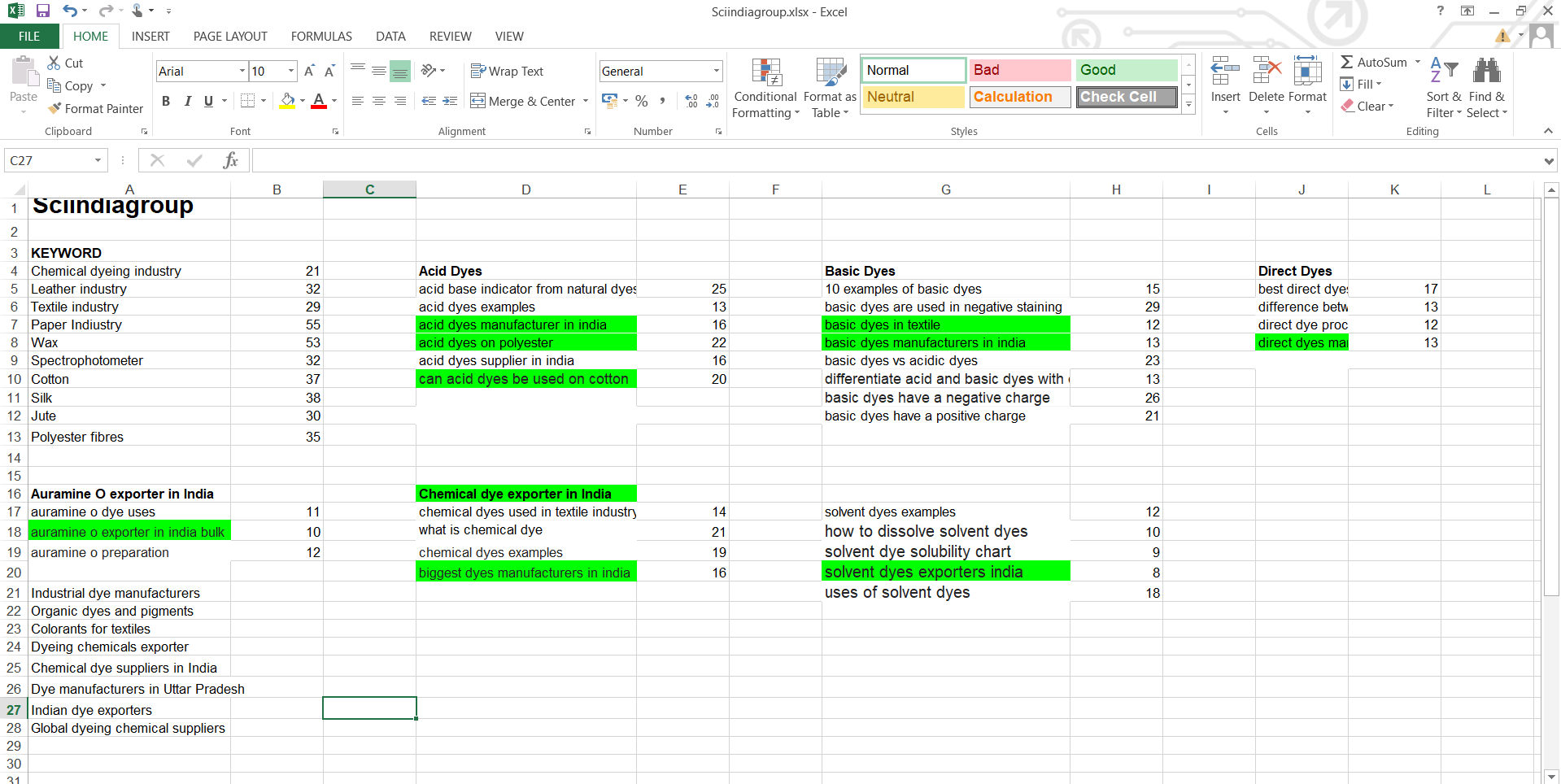Screen dimensions: 1561x784
Task: Expand the General number format dropdown
Action: pos(716,72)
